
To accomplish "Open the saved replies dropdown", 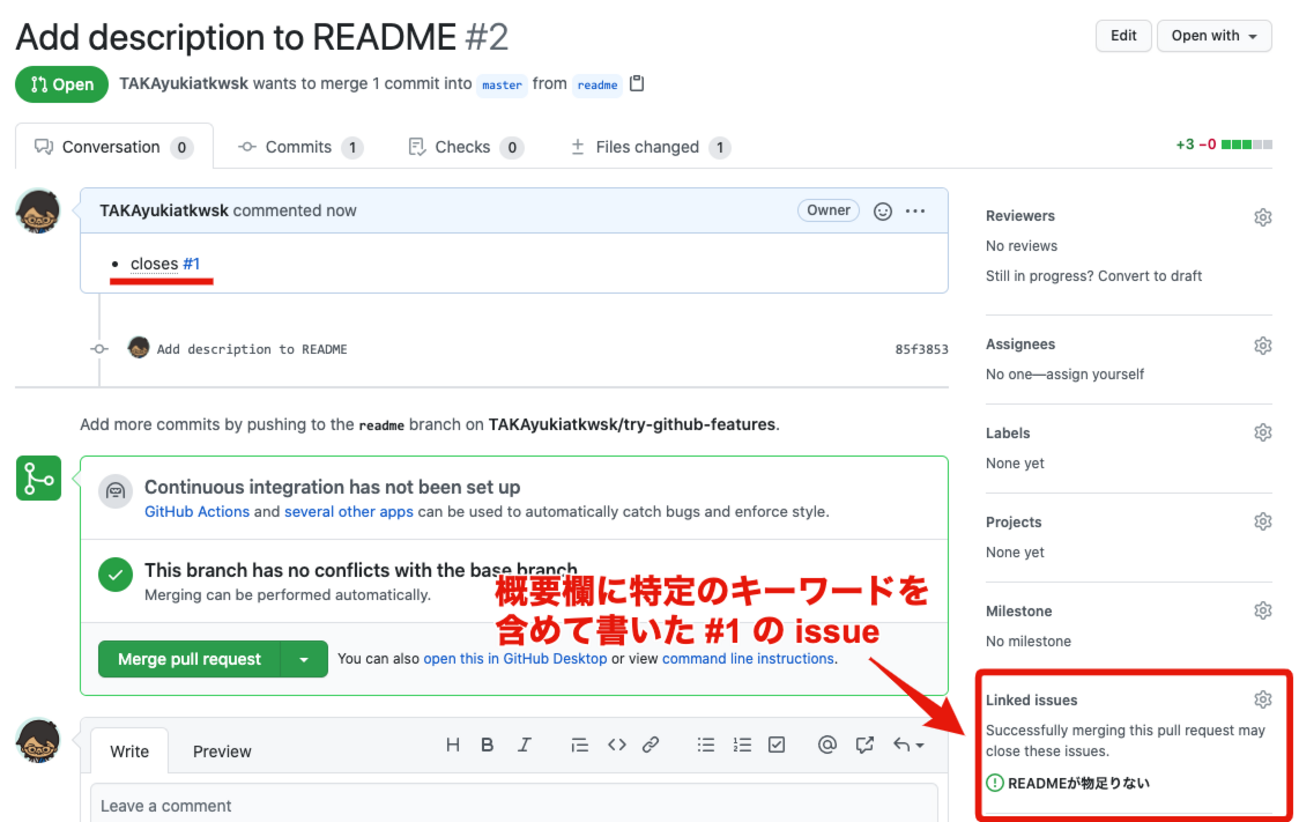I will pos(908,745).
